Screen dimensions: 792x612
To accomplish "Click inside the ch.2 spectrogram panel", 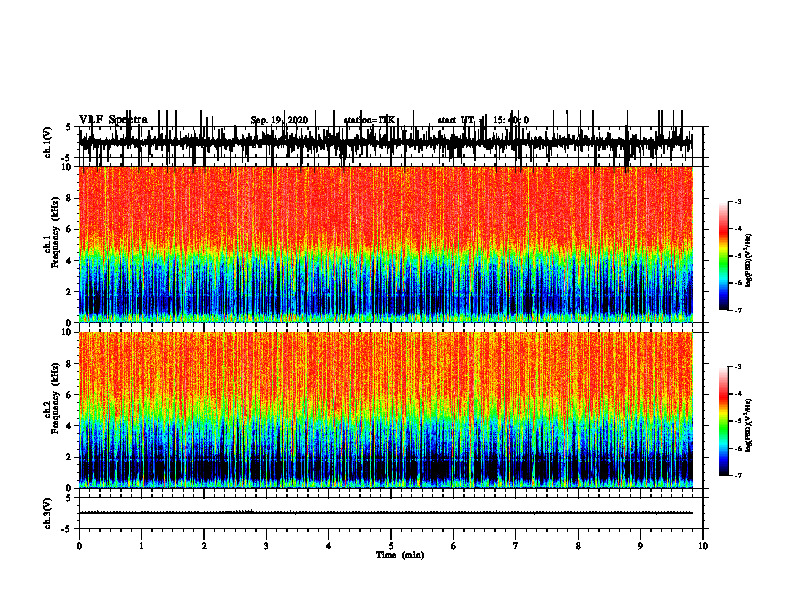I will (385, 410).
